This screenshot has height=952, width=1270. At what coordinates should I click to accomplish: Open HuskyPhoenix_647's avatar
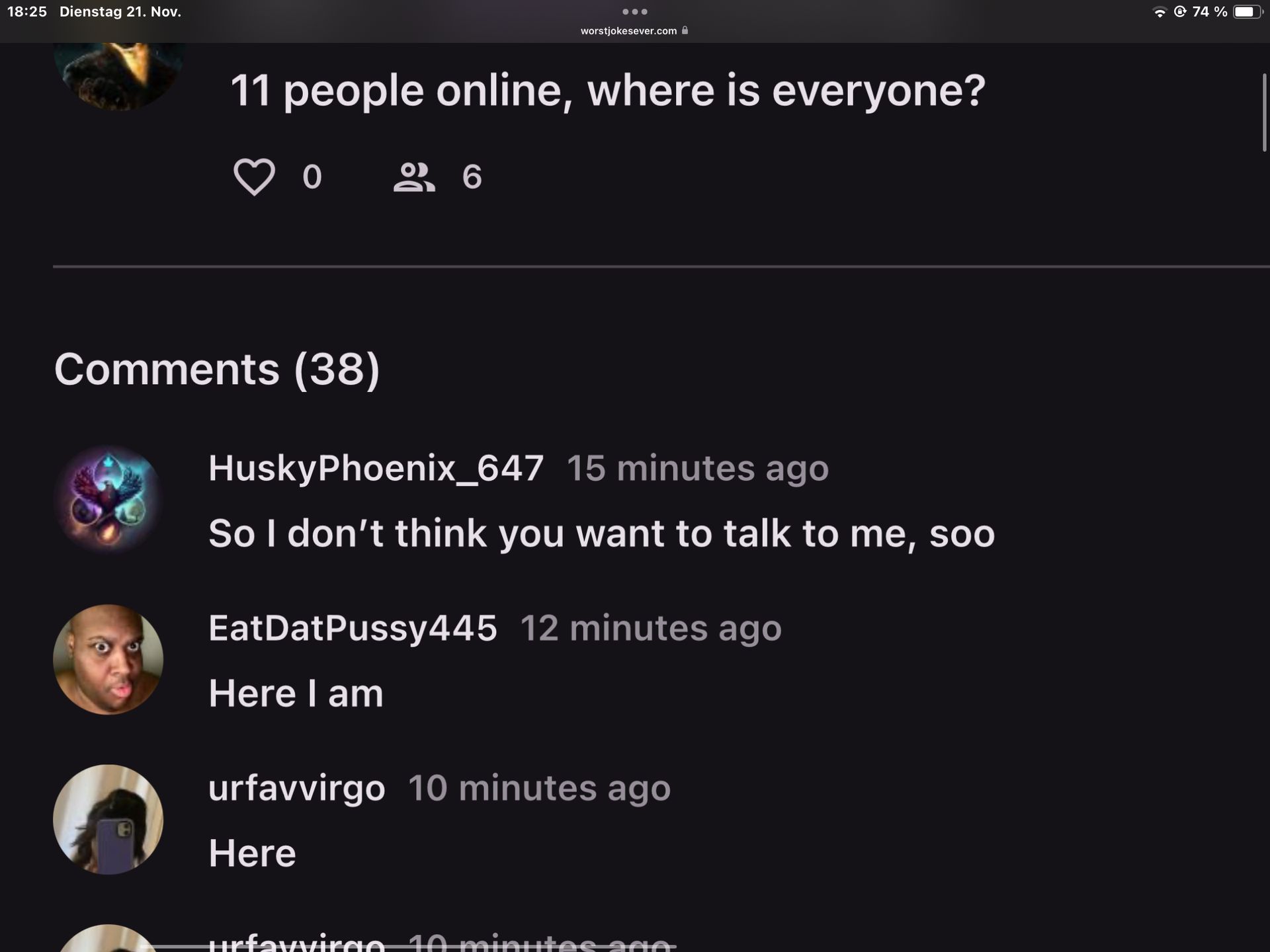point(108,499)
